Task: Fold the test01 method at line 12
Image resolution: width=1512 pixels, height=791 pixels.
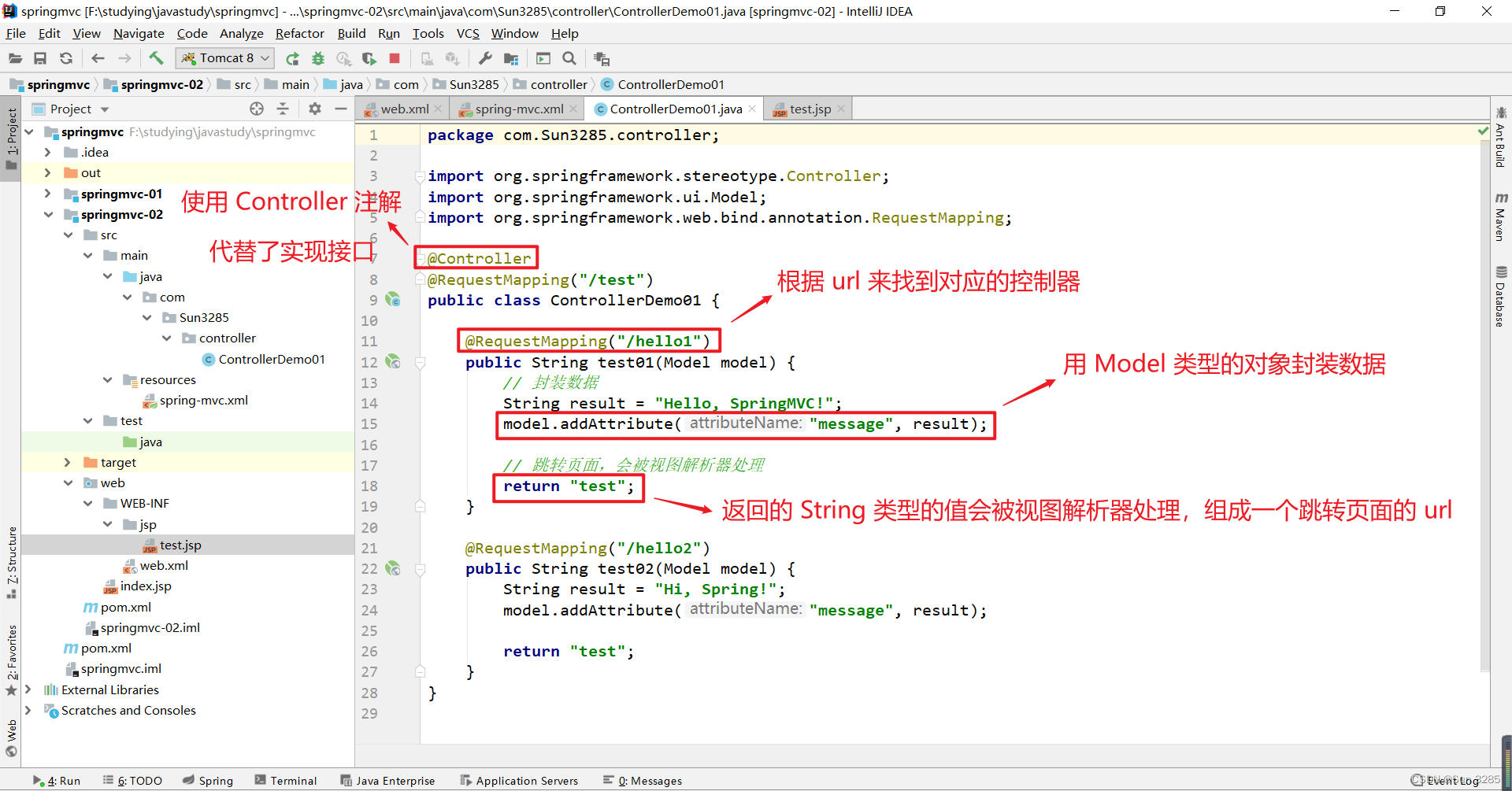Action: 421,362
